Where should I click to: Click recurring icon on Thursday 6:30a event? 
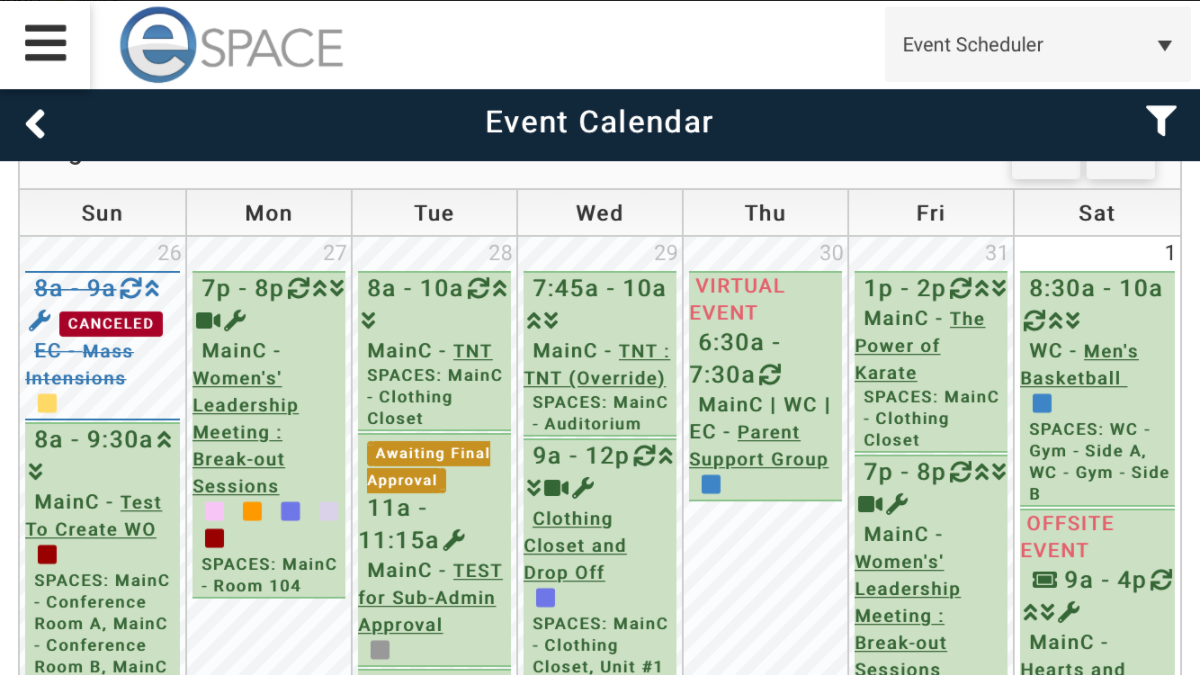(770, 374)
